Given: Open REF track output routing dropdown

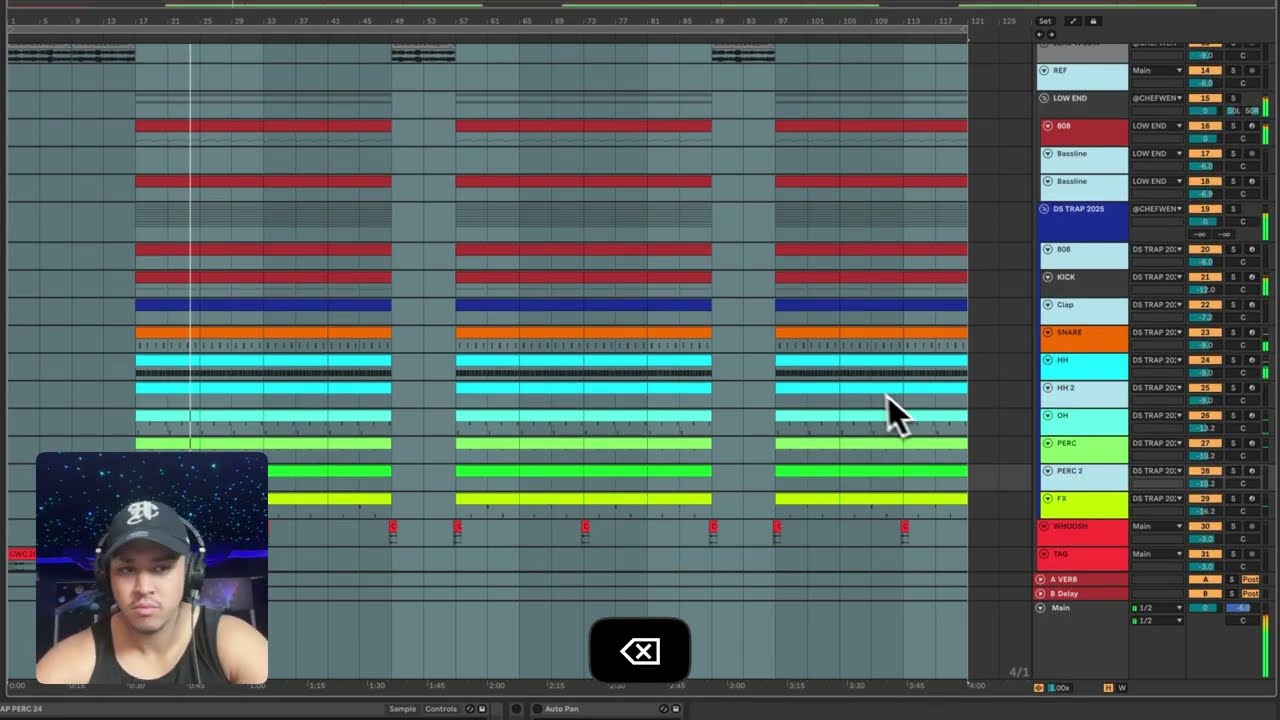Looking at the screenshot, I should pyautogui.click(x=1157, y=71).
